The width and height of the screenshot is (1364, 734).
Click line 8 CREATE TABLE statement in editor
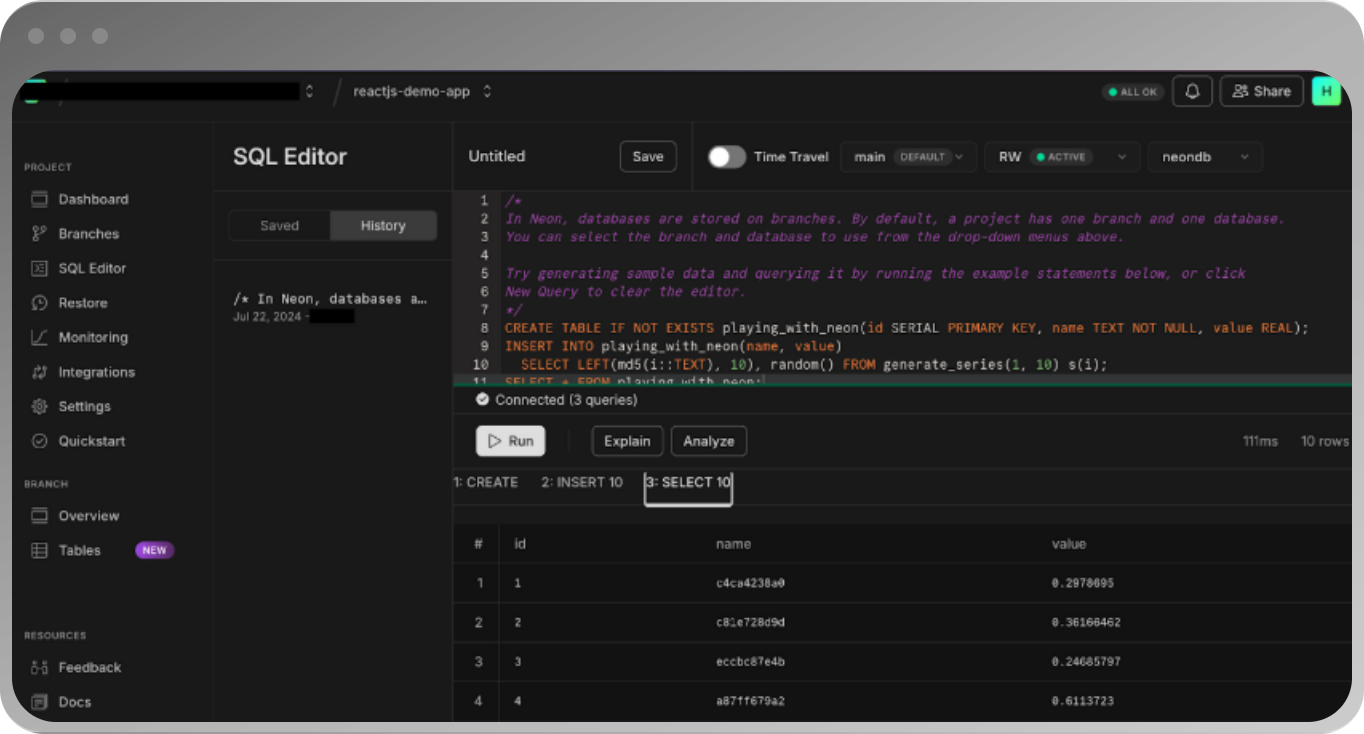coord(906,328)
